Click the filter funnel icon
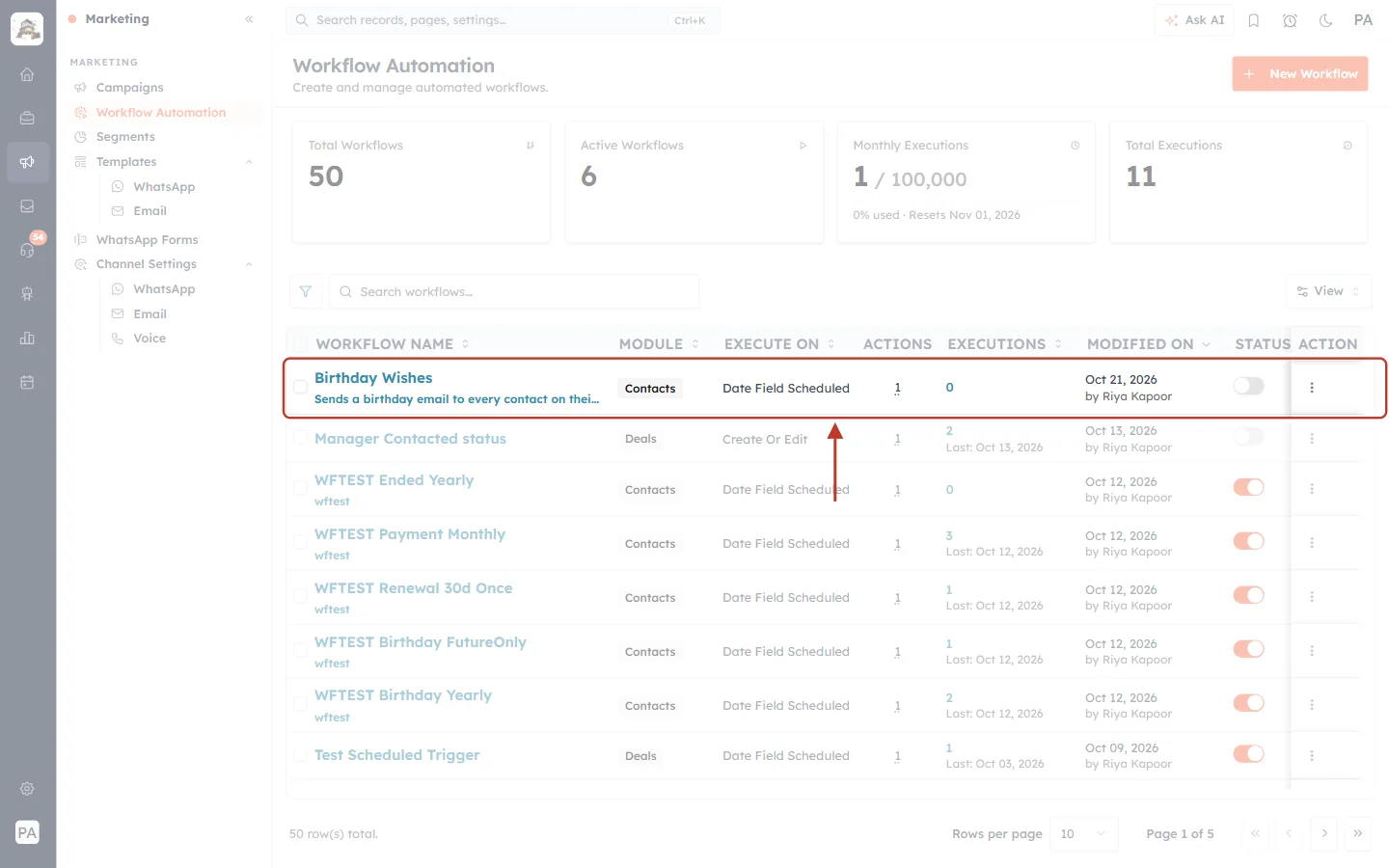This screenshot has width=1389, height=868. (306, 291)
